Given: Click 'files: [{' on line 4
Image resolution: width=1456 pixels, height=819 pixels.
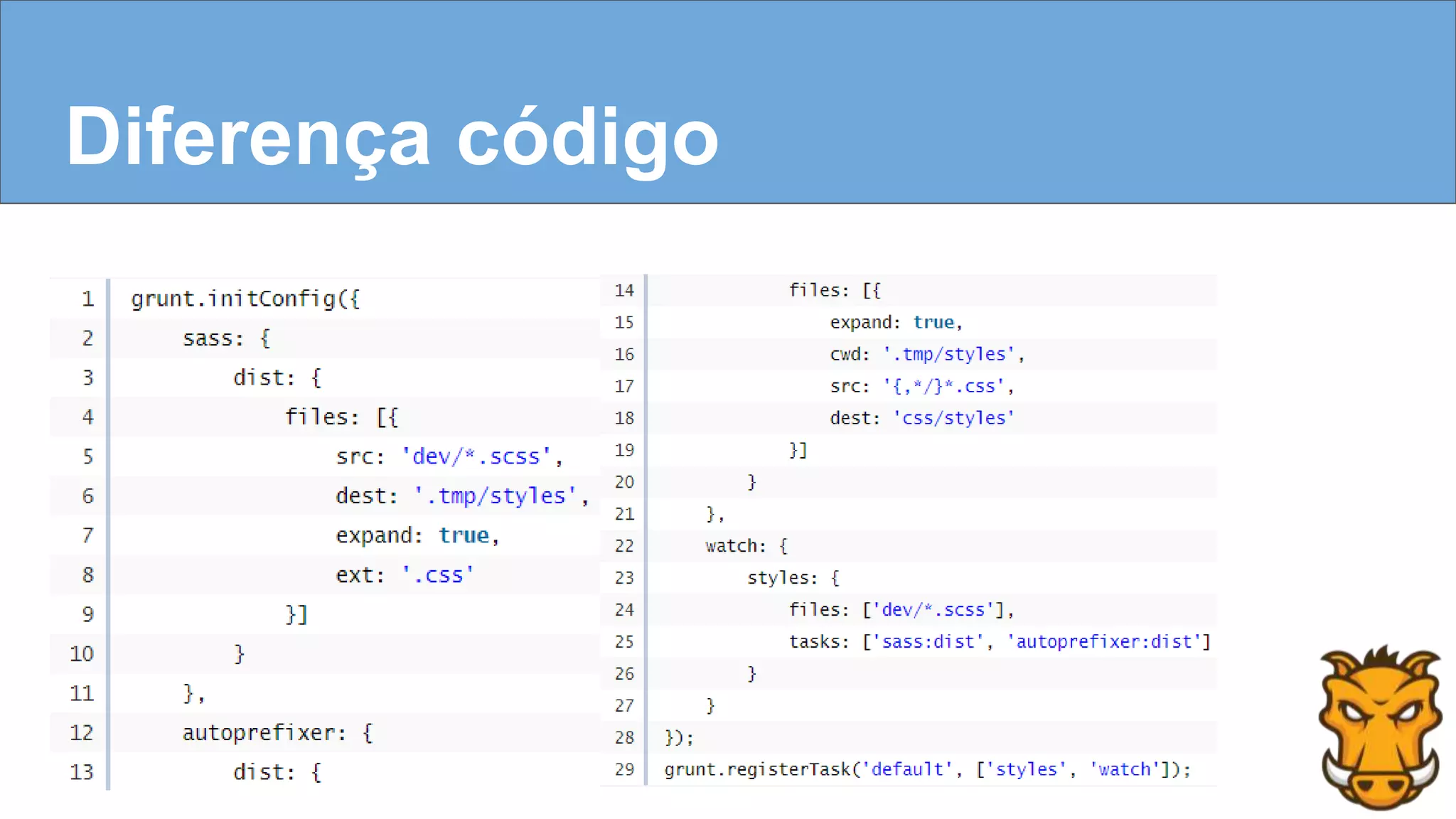Looking at the screenshot, I should coord(341,417).
